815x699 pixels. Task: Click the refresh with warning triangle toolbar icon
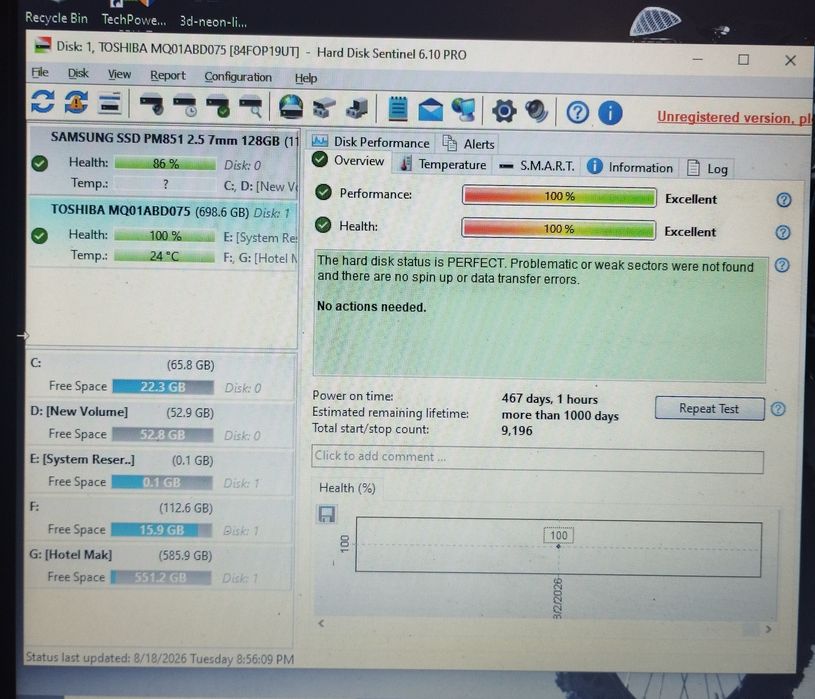(x=76, y=102)
